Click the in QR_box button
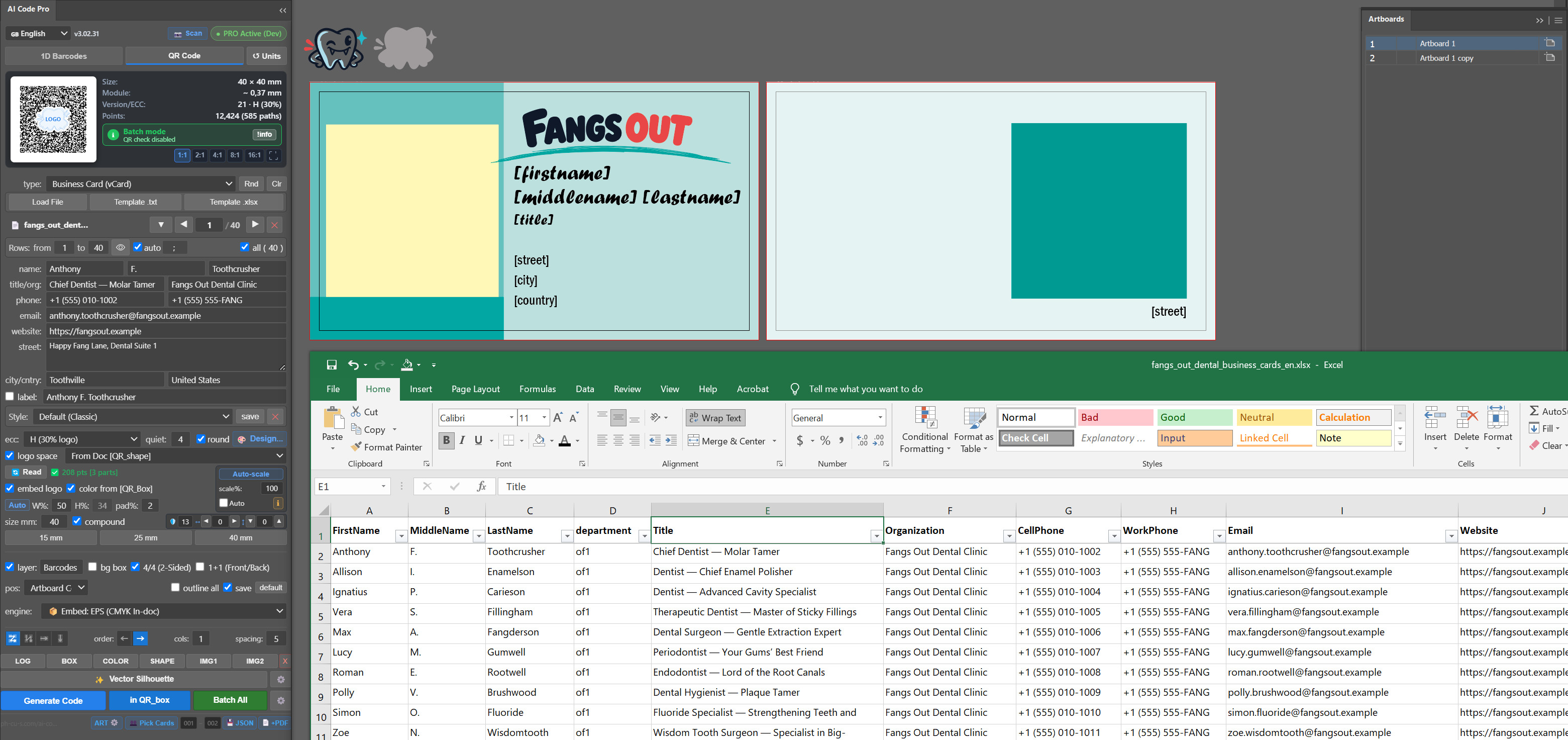 (150, 700)
